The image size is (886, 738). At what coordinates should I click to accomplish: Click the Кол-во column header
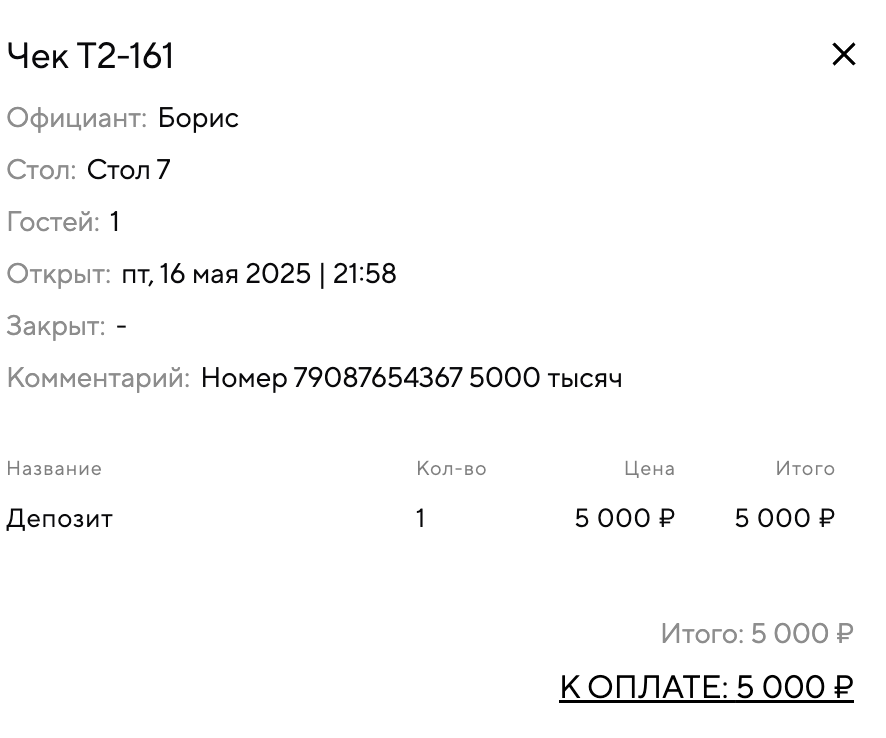(x=451, y=468)
